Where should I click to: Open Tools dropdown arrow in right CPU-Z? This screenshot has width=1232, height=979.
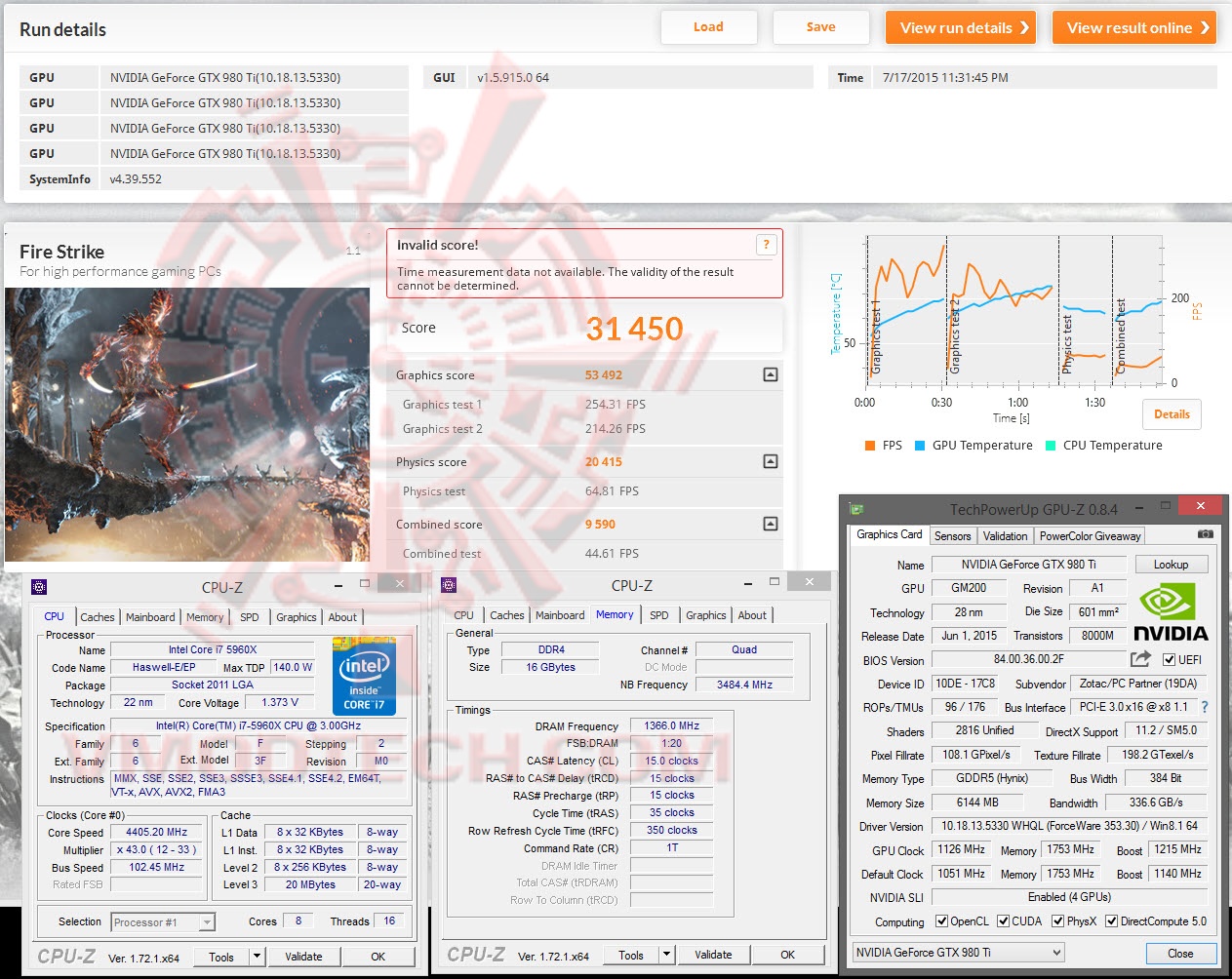tap(666, 955)
